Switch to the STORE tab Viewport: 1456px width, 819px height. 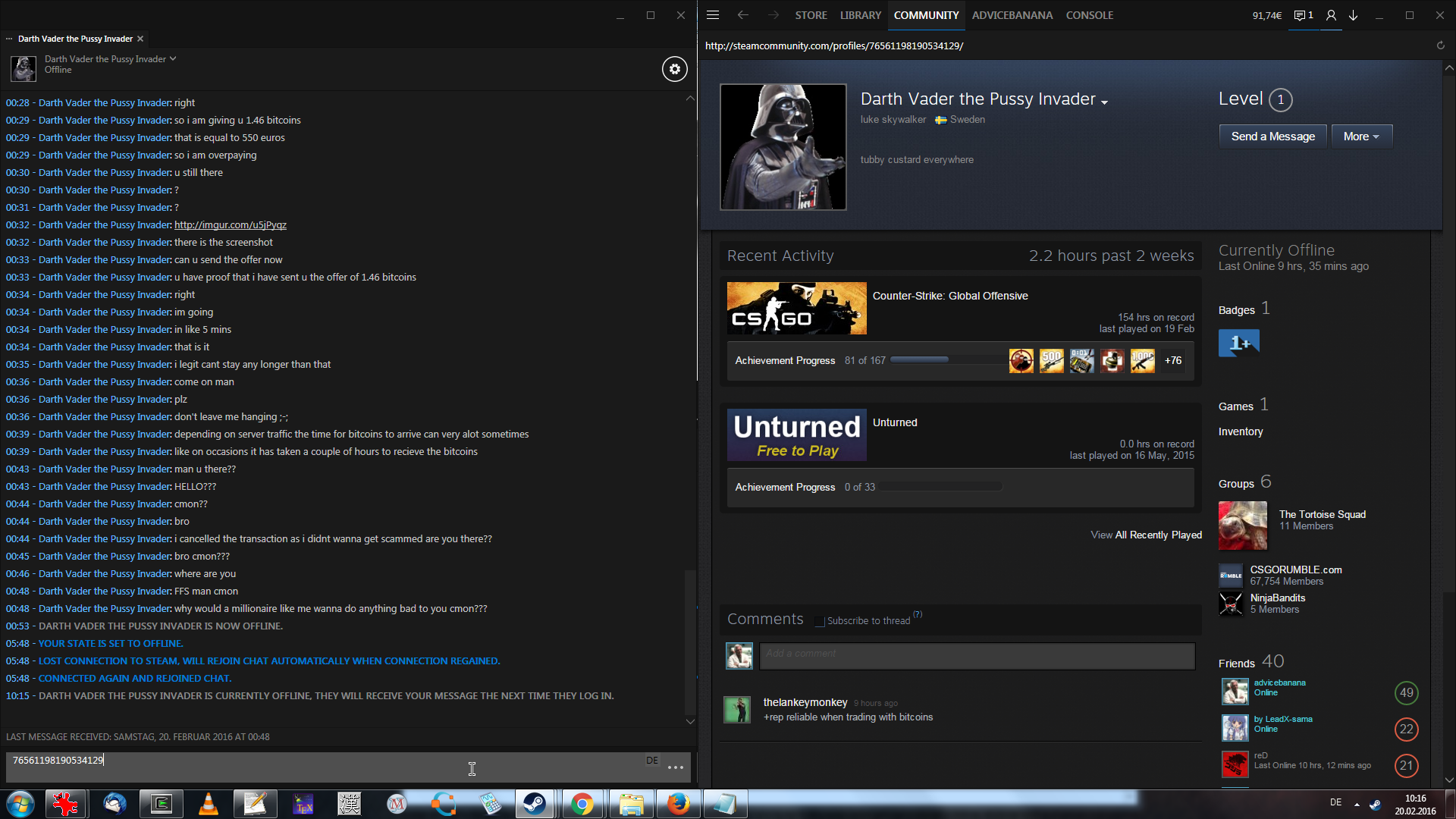[x=811, y=15]
